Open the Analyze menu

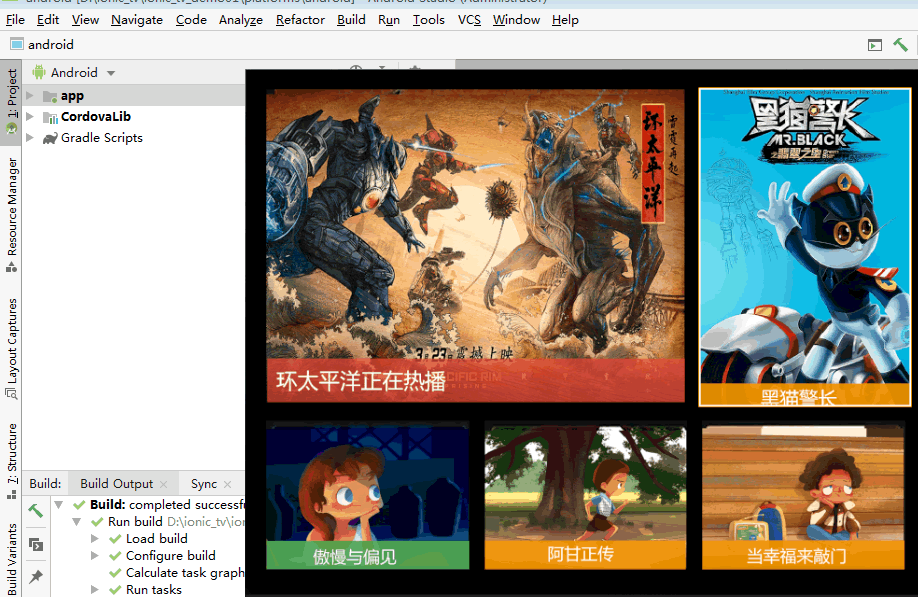click(x=241, y=20)
